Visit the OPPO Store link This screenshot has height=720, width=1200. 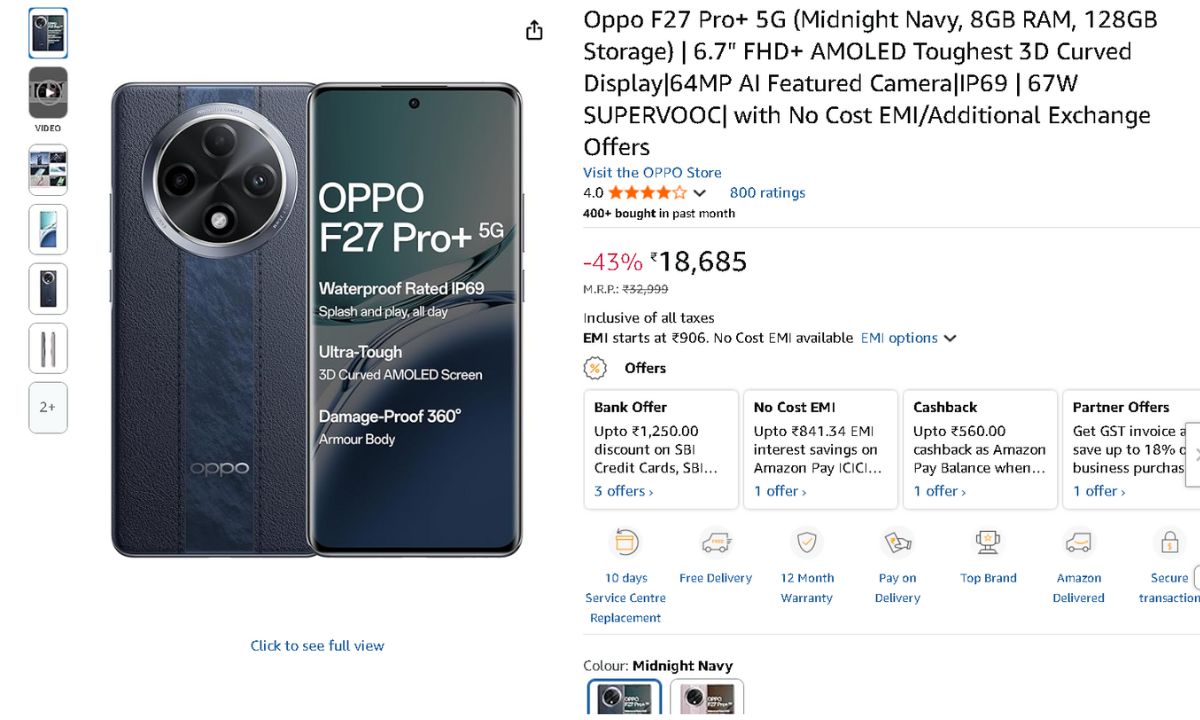pyautogui.click(x=652, y=172)
